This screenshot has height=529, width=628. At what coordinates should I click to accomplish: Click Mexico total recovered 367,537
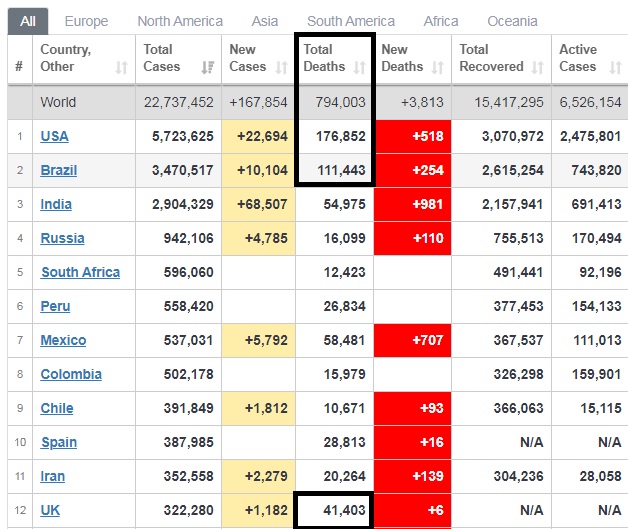pos(518,341)
